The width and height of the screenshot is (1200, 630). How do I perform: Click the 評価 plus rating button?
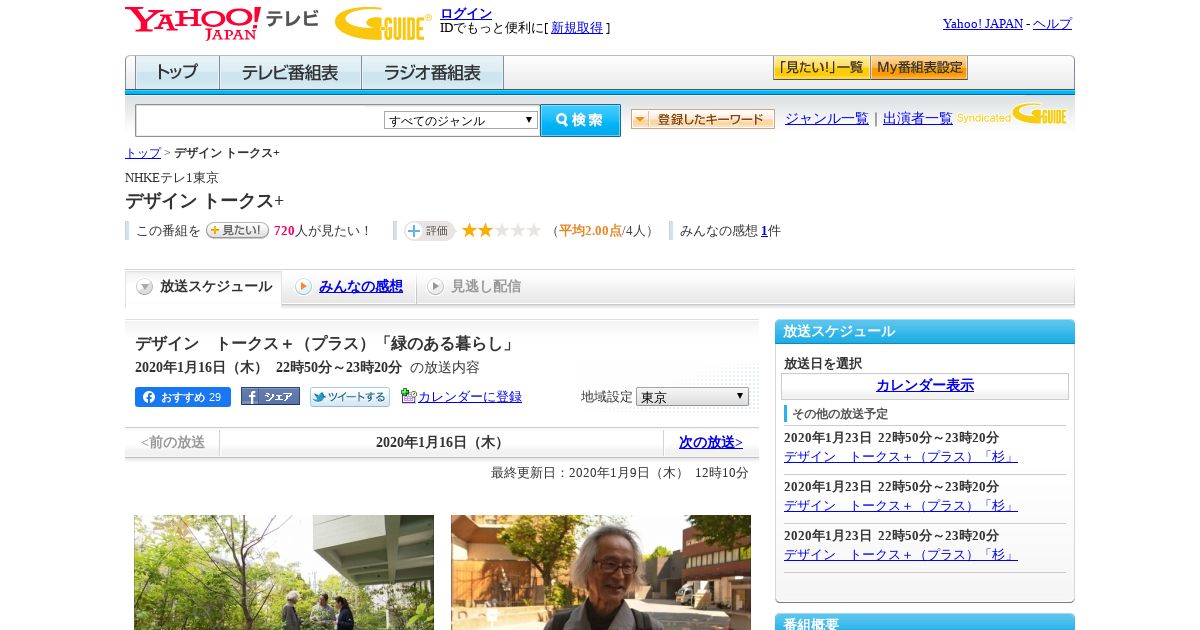pos(429,231)
